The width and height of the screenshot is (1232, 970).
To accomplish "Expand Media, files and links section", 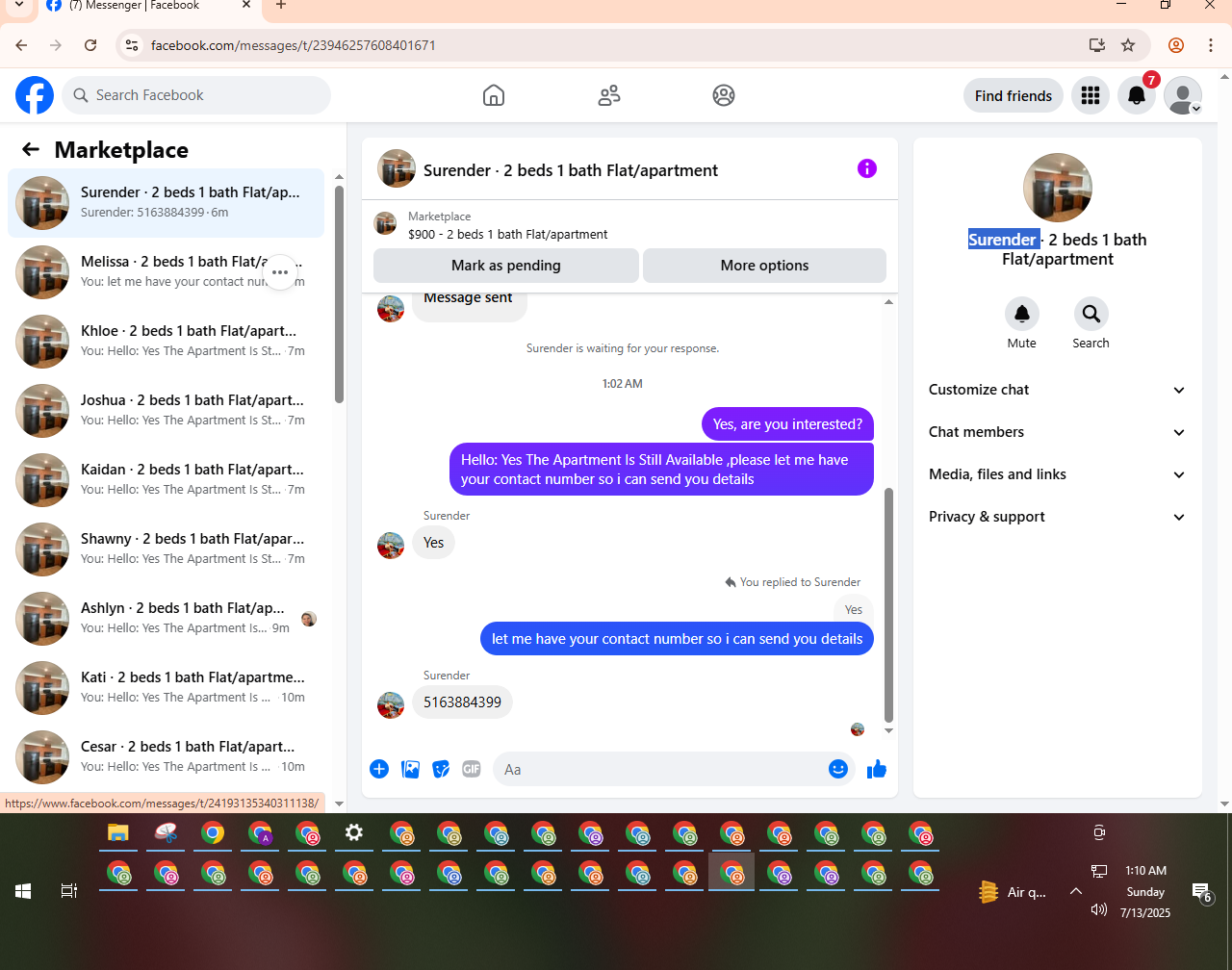I will [1058, 474].
